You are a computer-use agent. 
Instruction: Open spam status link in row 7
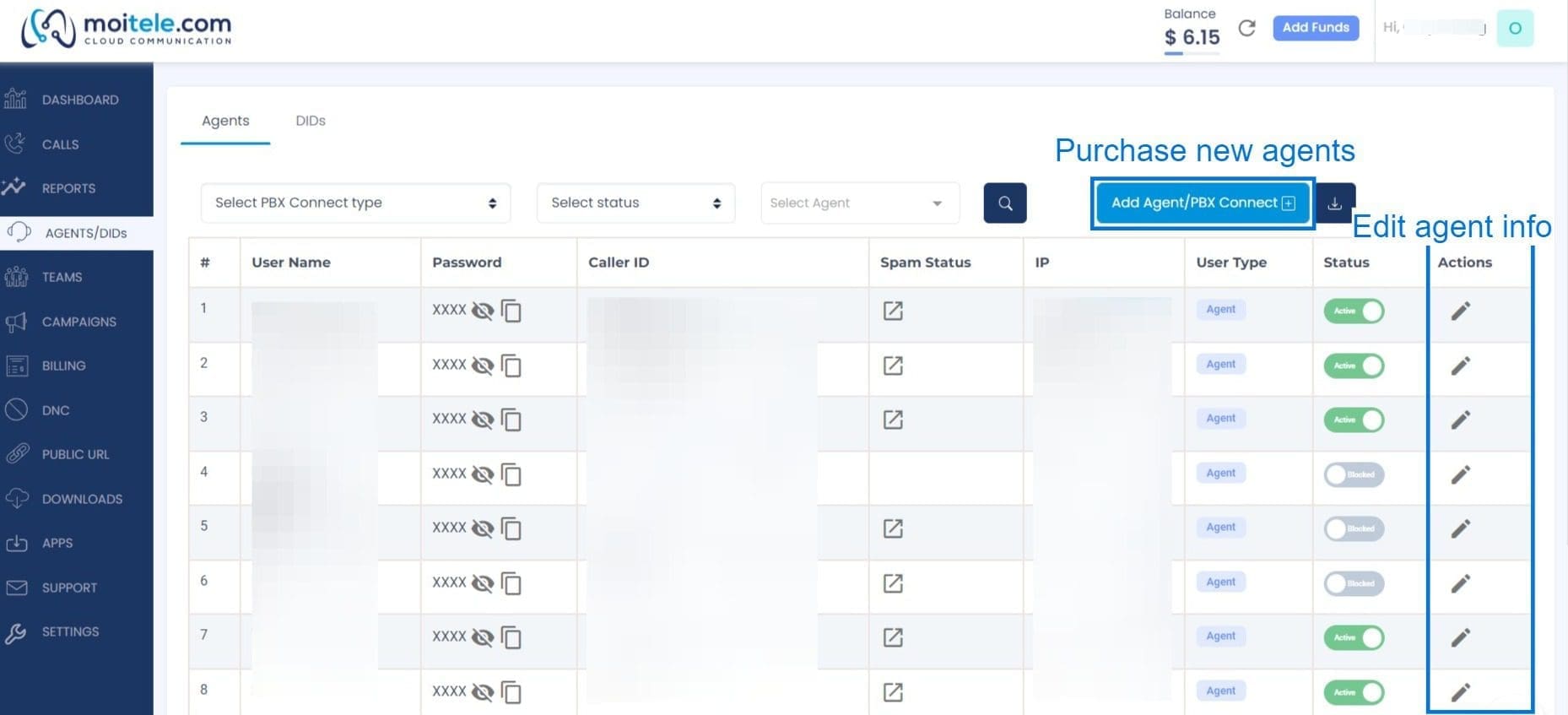click(893, 637)
